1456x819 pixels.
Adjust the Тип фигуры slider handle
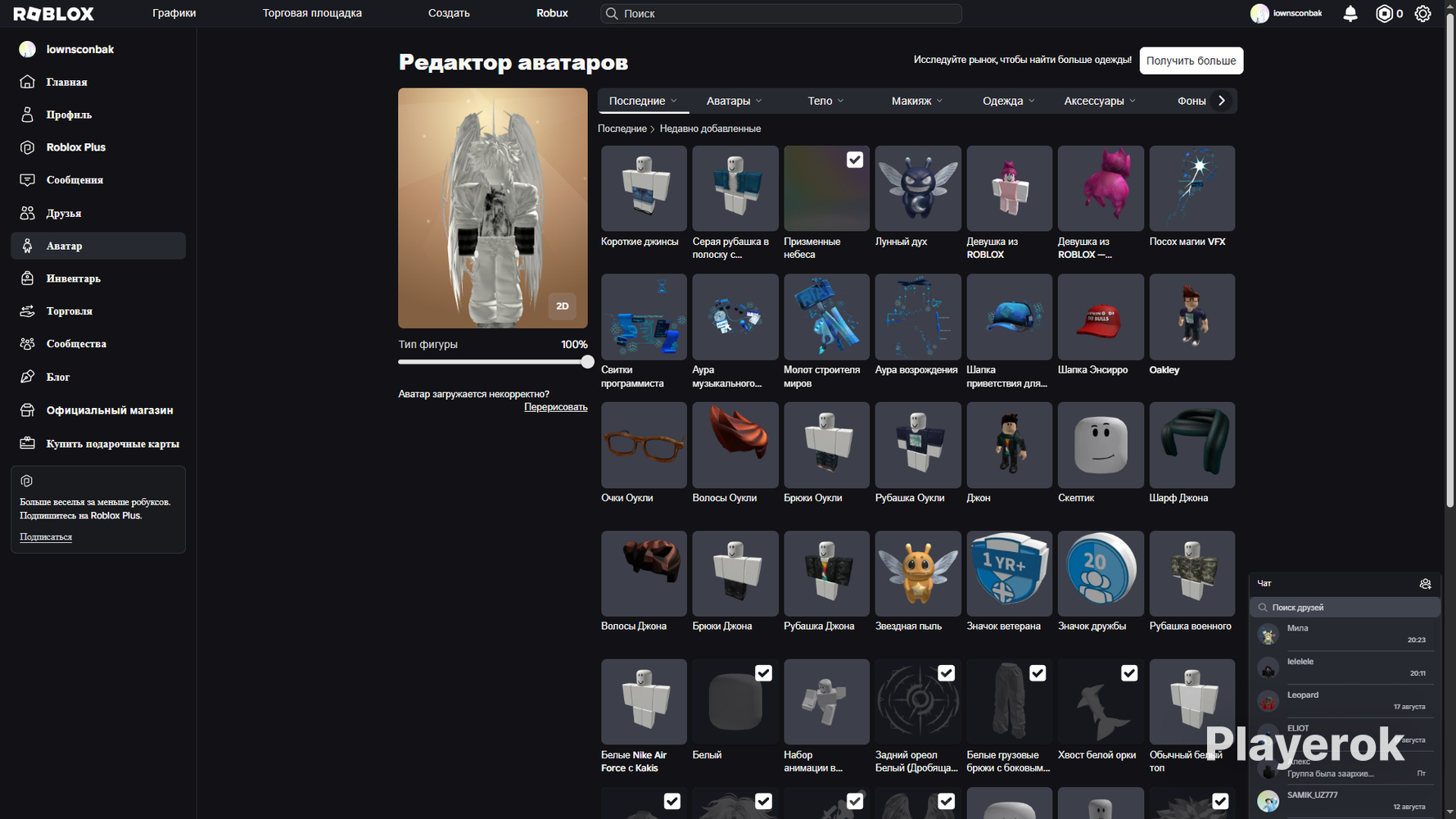(x=587, y=362)
